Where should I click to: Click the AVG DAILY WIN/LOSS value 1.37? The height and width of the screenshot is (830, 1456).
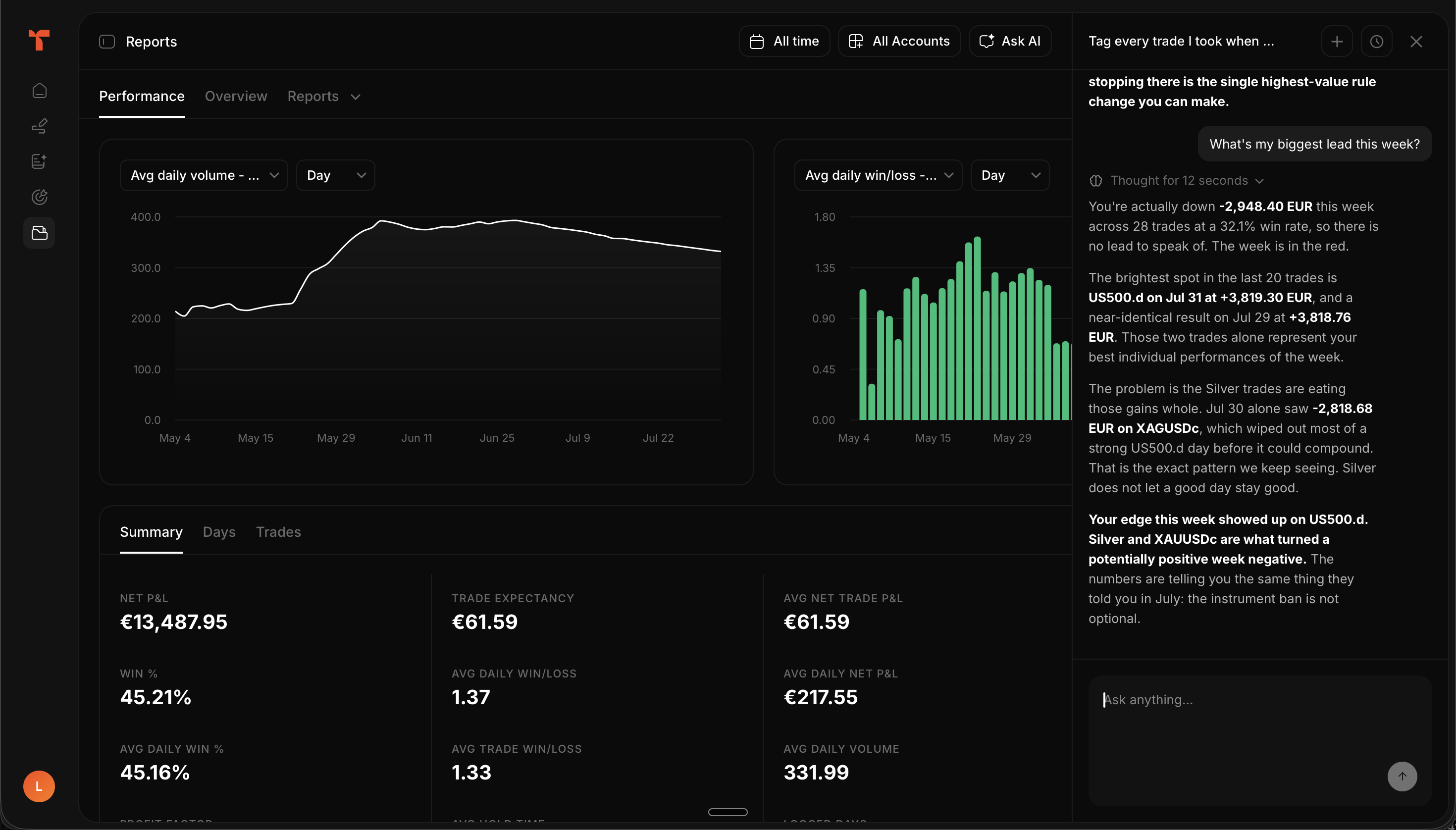coord(471,697)
